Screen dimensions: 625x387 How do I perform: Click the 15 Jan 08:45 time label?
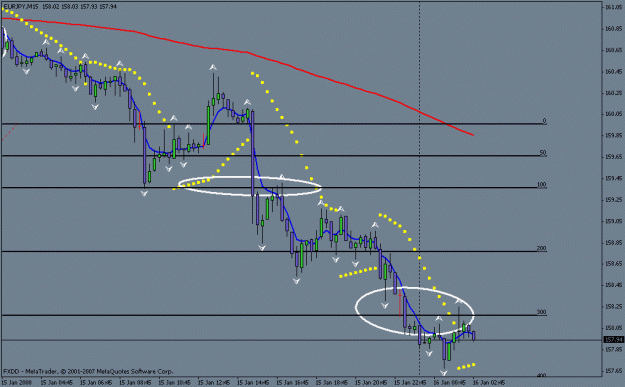(x=136, y=383)
